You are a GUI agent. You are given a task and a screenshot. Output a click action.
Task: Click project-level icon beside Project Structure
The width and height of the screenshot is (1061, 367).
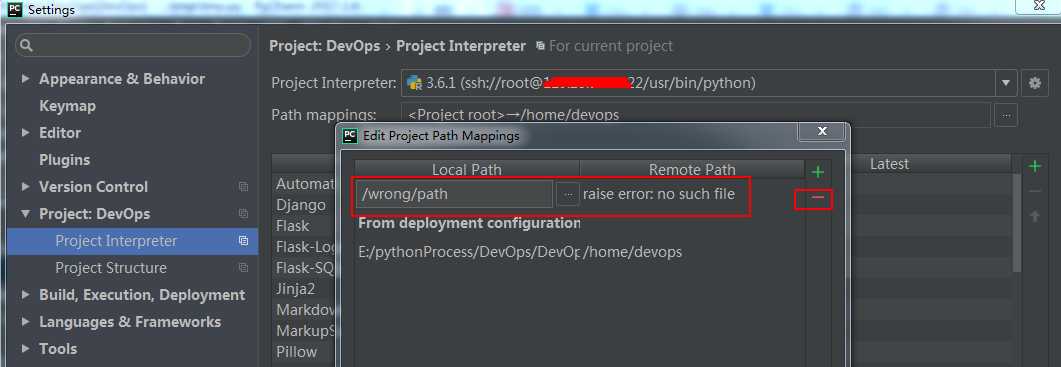point(244,268)
